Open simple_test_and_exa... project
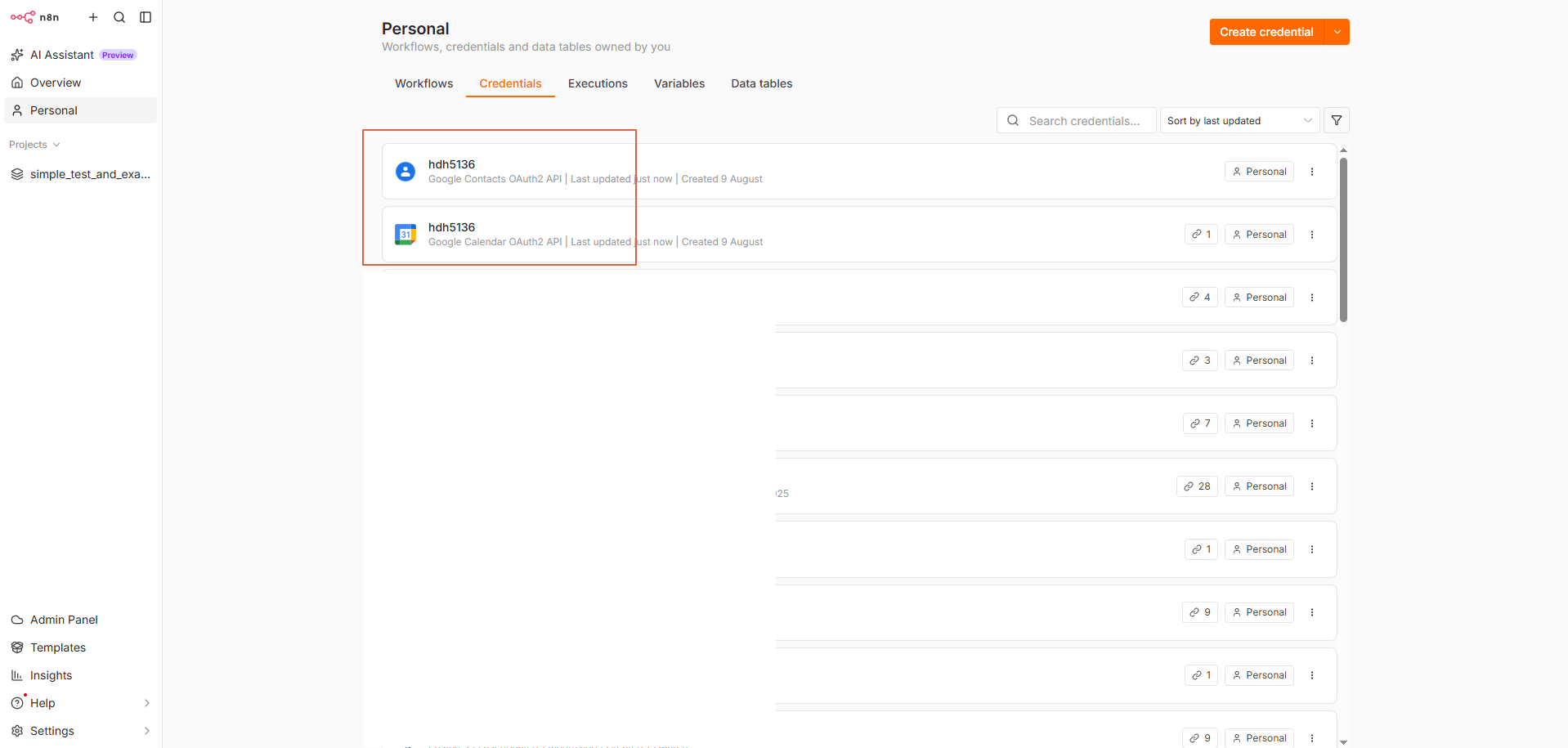Screen dimensions: 1568x748 click(80, 174)
